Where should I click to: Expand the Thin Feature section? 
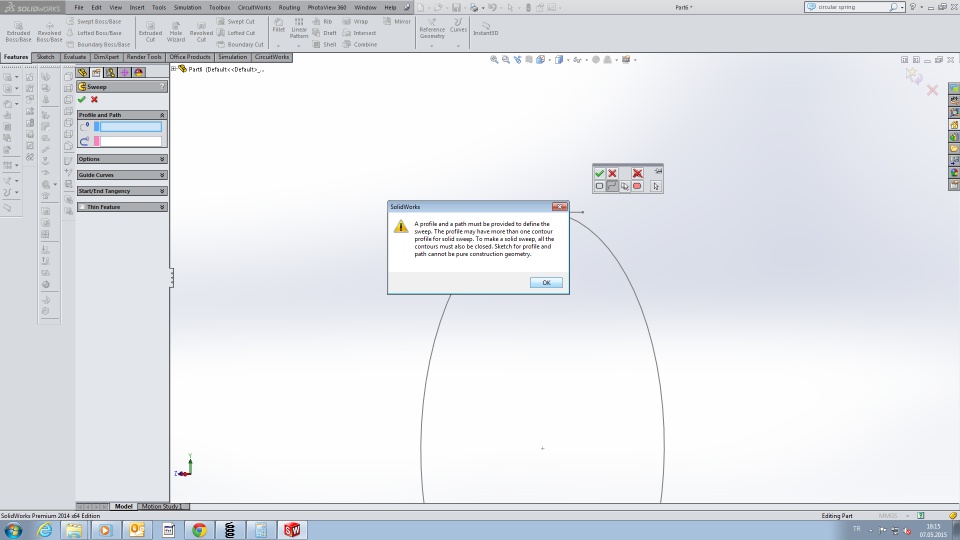(162, 207)
